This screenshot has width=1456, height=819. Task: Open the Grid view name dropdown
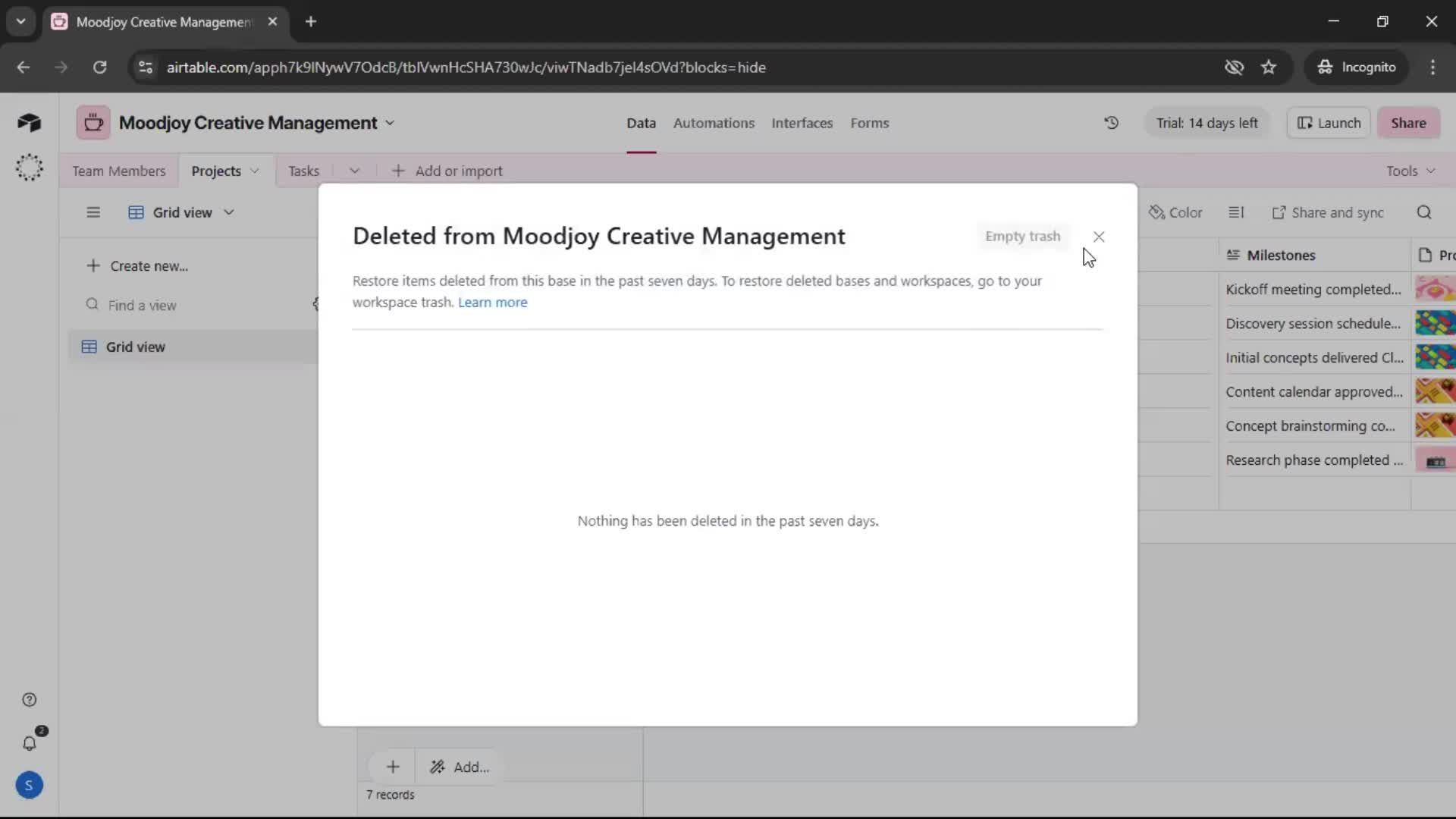181,213
